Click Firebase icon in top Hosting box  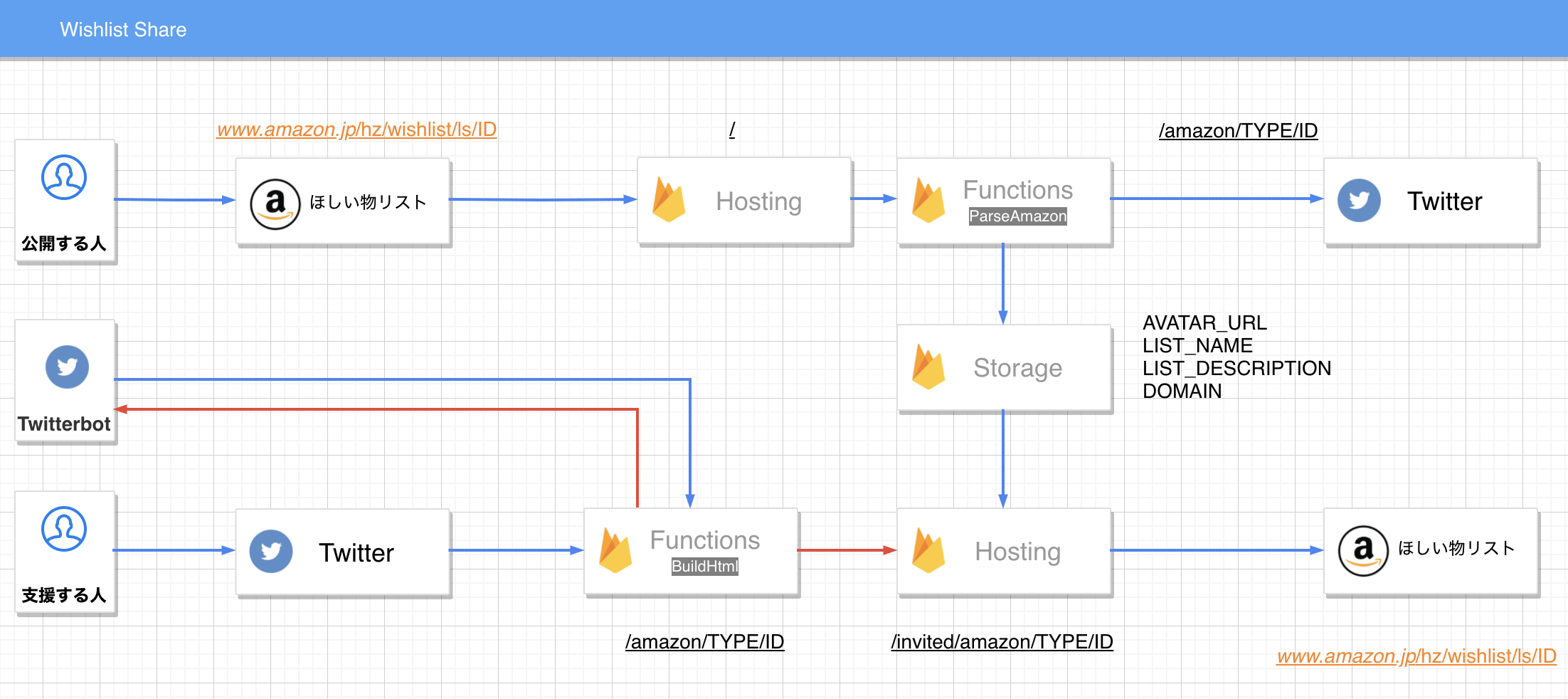point(669,199)
